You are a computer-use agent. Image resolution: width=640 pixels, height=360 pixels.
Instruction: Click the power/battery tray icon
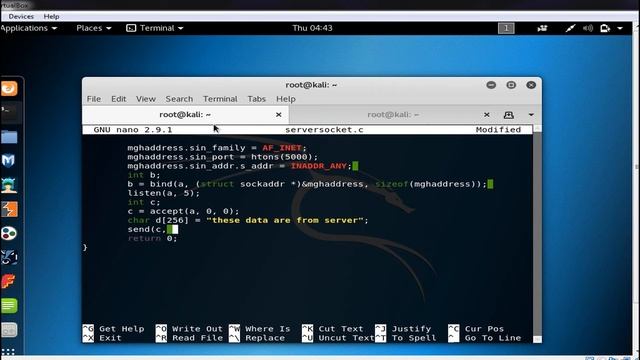pyautogui.click(x=605, y=28)
